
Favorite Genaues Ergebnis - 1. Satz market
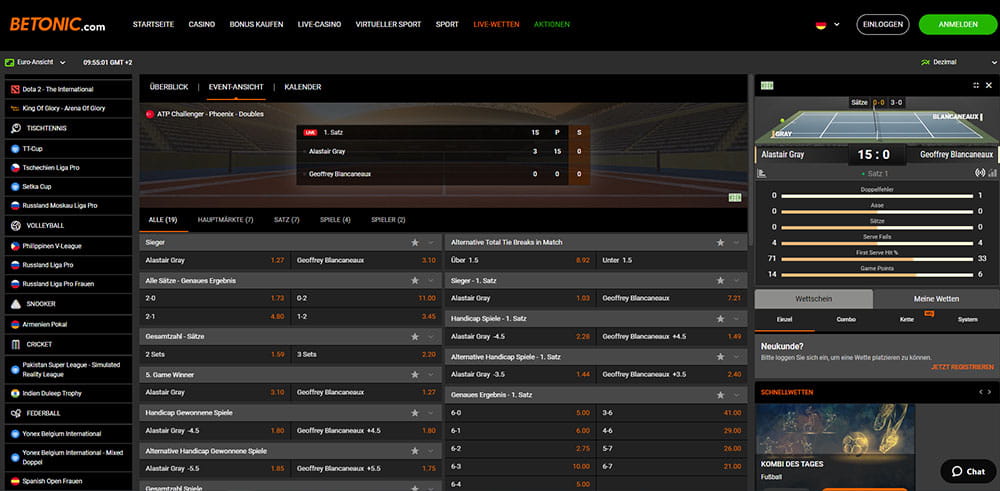721,395
